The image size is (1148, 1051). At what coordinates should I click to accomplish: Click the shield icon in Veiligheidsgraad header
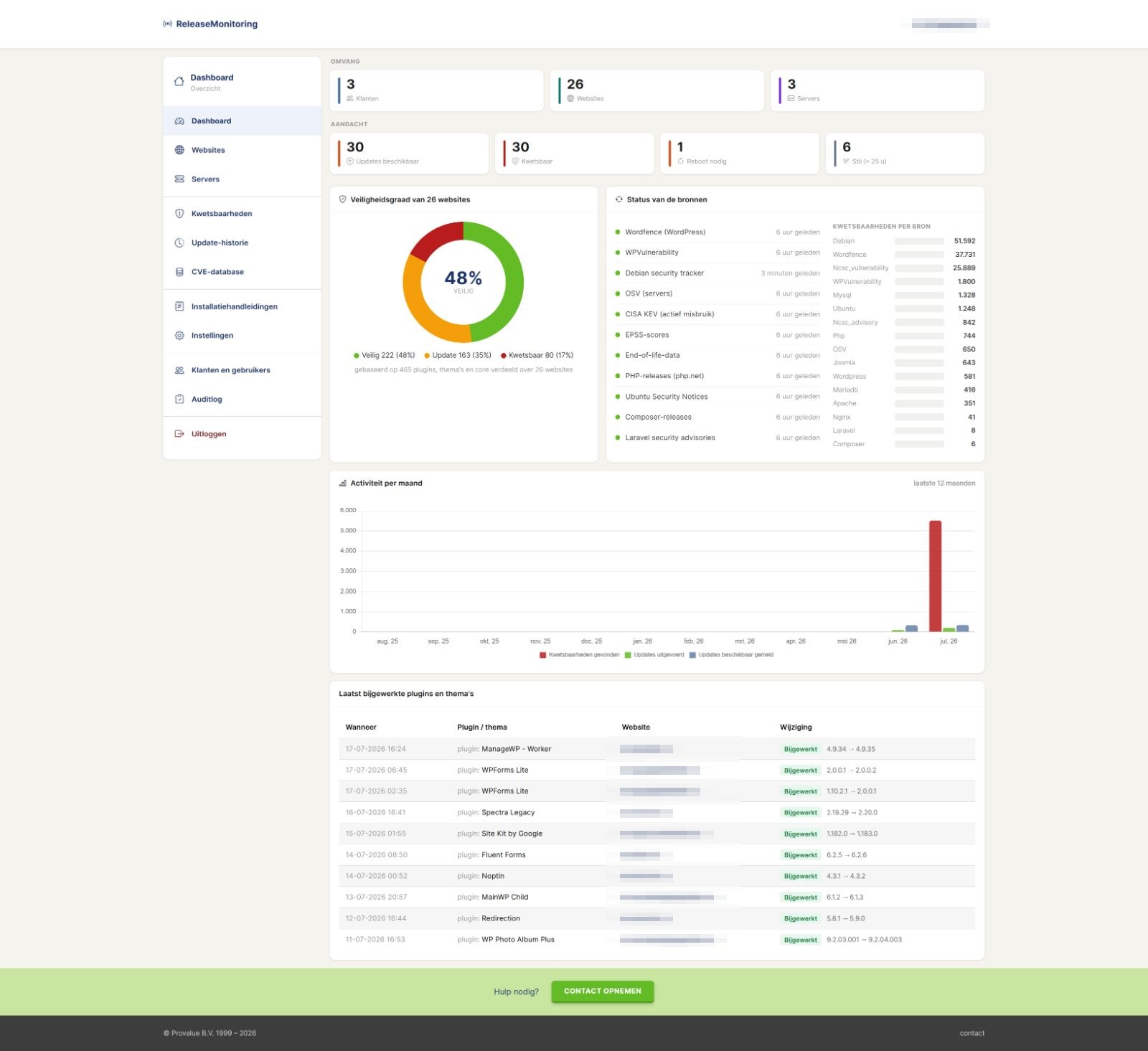click(343, 199)
